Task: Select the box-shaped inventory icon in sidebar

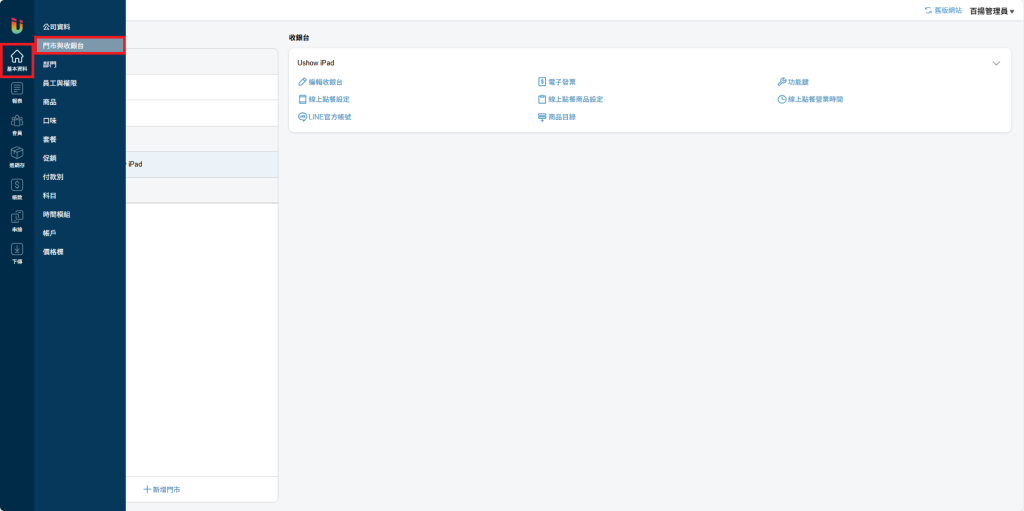Action: pyautogui.click(x=17, y=155)
